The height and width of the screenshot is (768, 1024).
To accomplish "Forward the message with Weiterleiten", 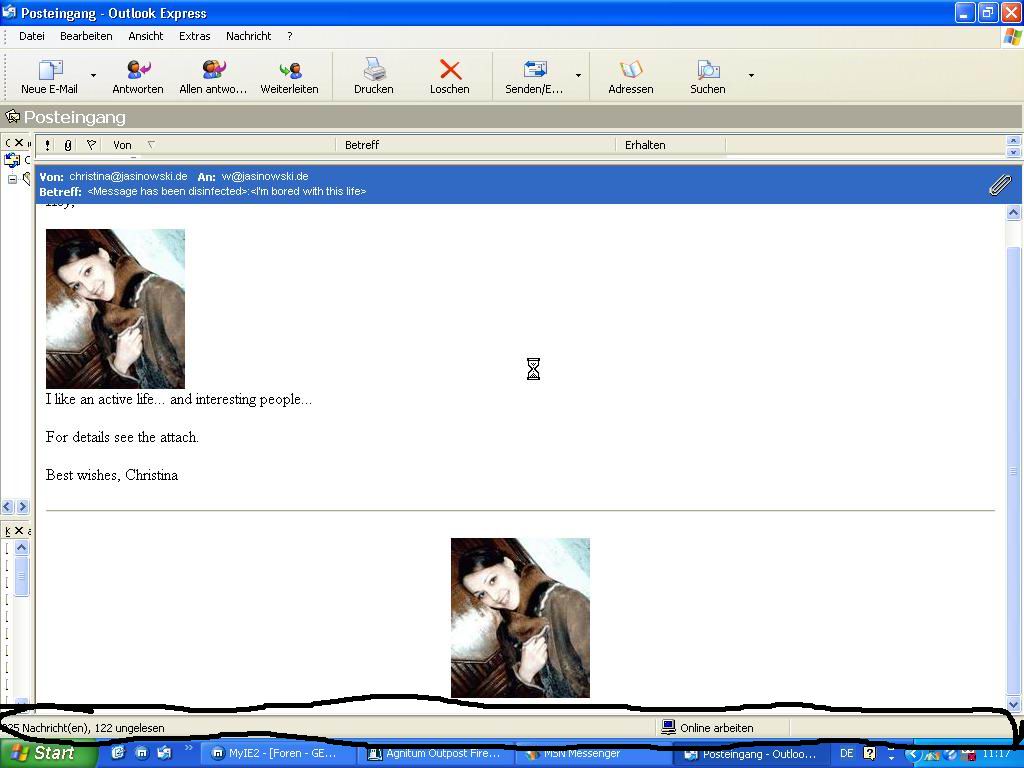I will point(289,77).
